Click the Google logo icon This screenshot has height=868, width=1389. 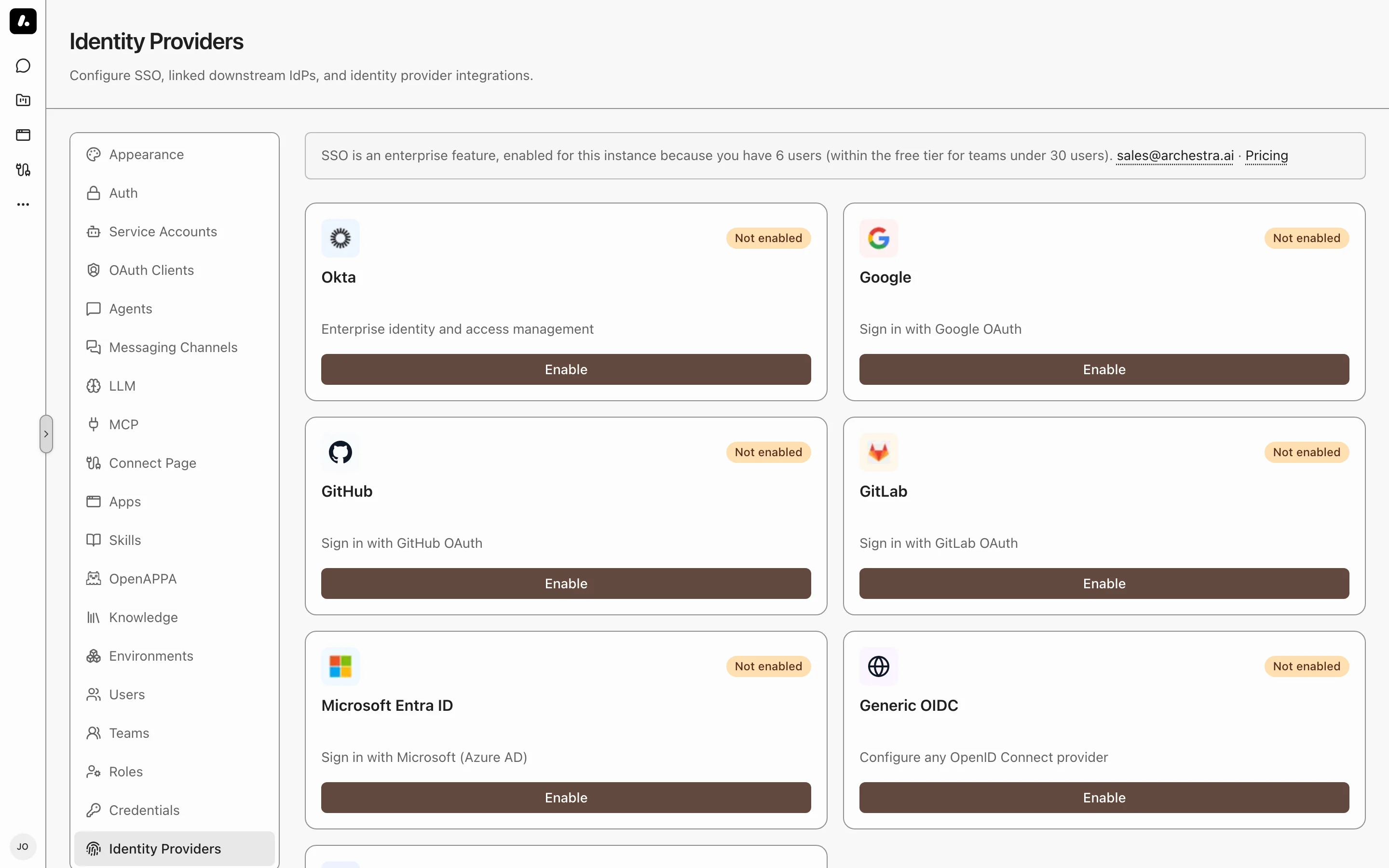(879, 238)
